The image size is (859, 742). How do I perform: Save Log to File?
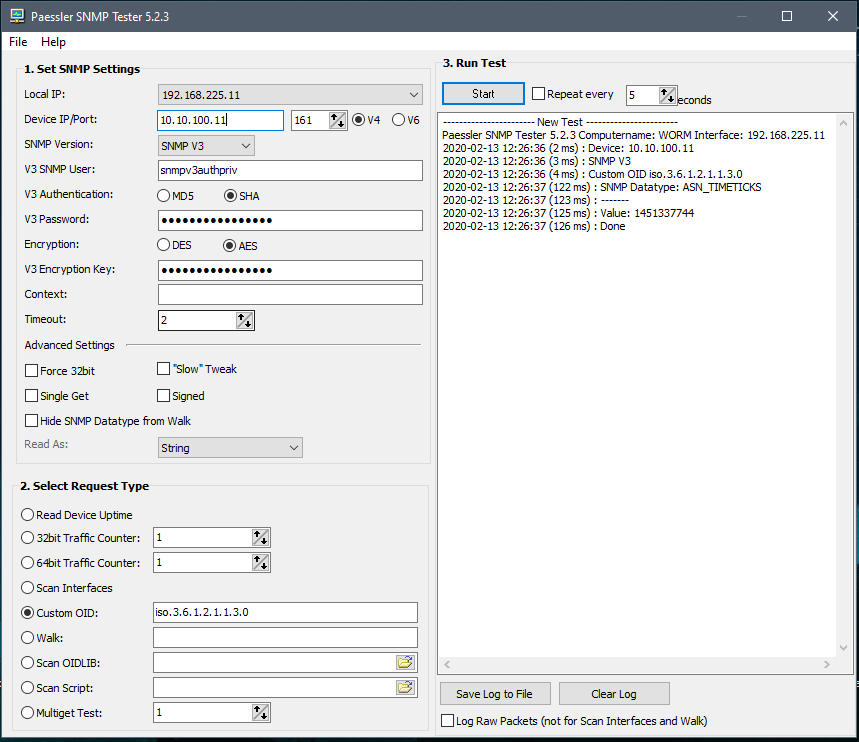(494, 694)
